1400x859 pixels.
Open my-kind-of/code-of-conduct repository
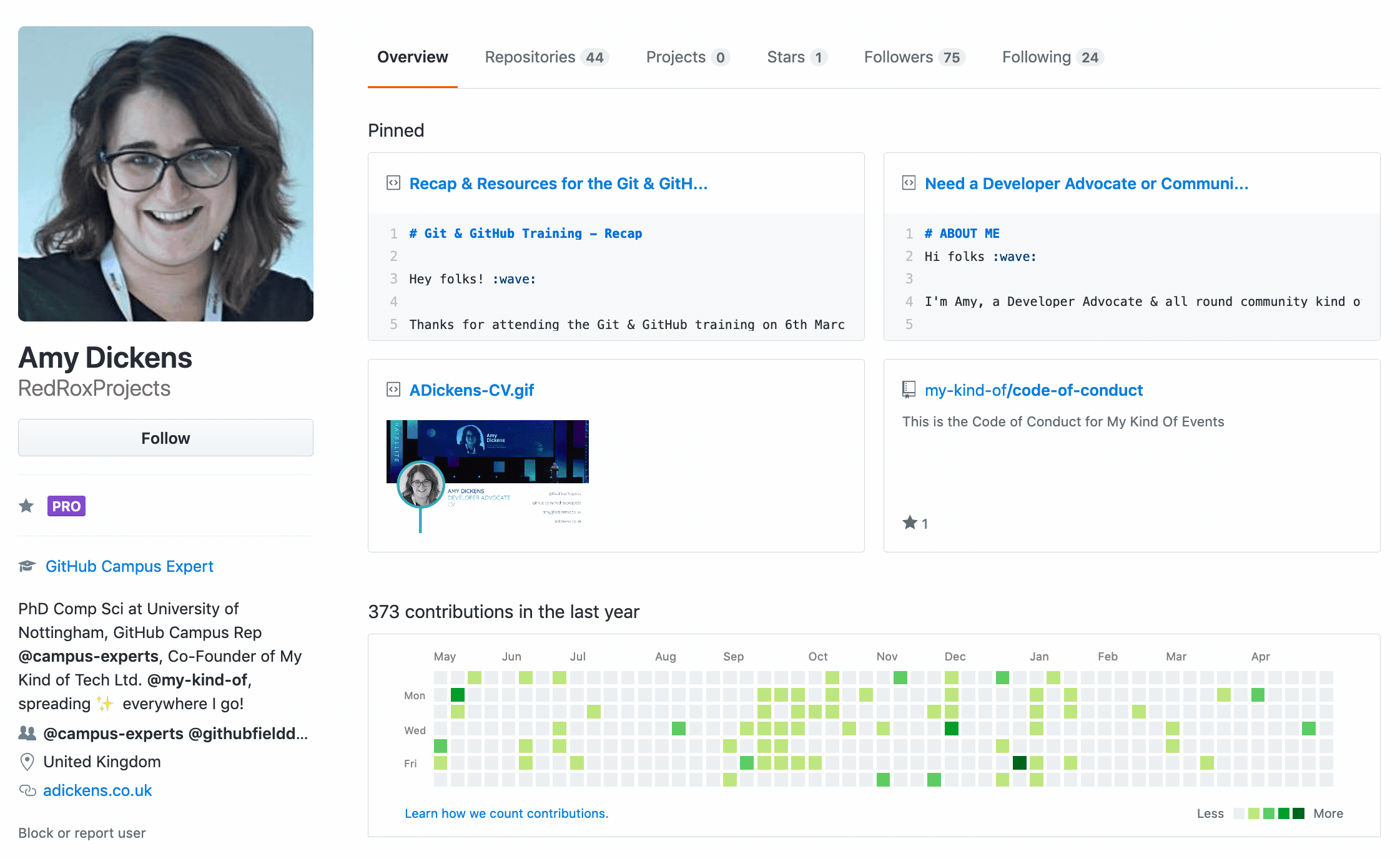click(1033, 390)
